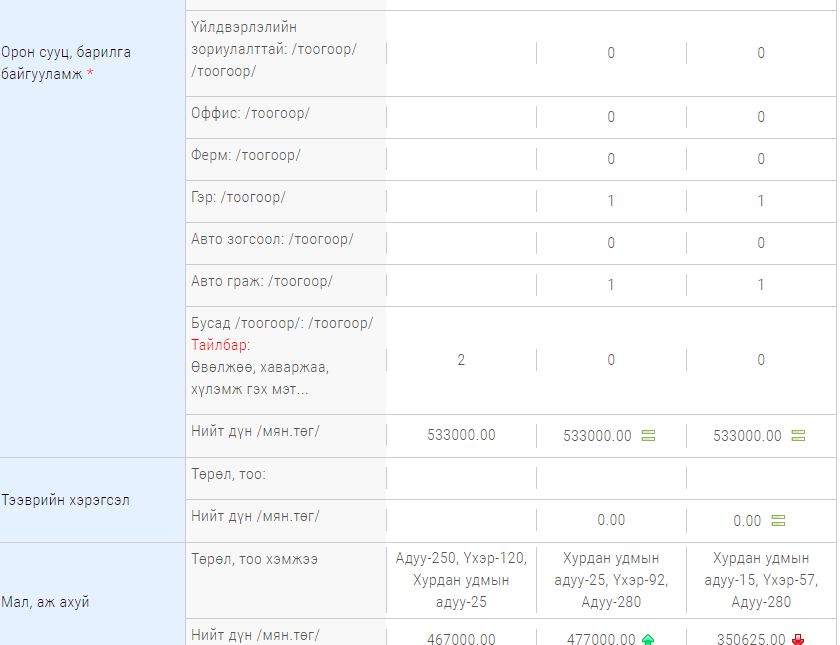Click the Ферм: /тоогоор/ row label
The width and height of the screenshot is (840, 645).
pyautogui.click(x=246, y=155)
